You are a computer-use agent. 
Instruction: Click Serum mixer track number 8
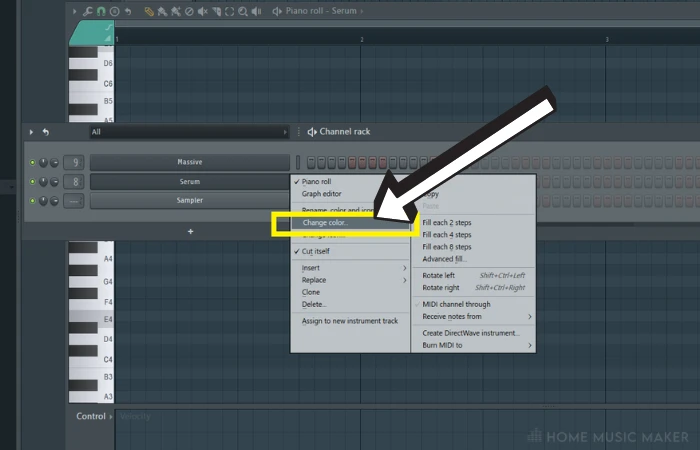coord(74,182)
